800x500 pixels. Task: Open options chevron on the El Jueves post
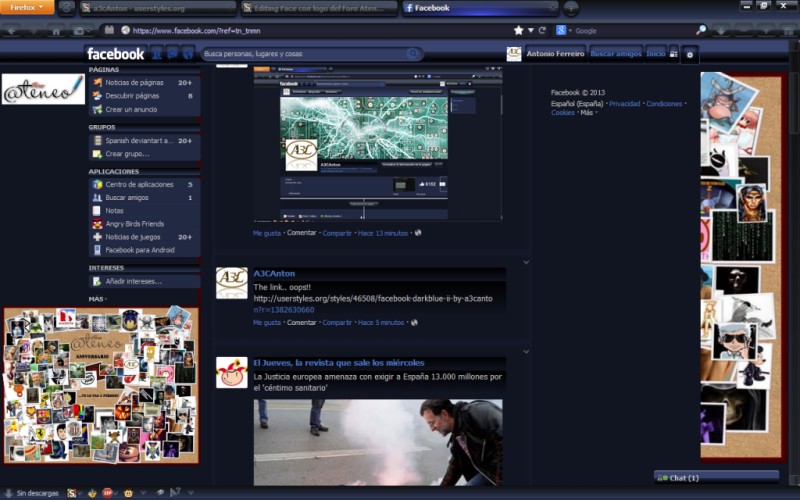[x=526, y=352]
